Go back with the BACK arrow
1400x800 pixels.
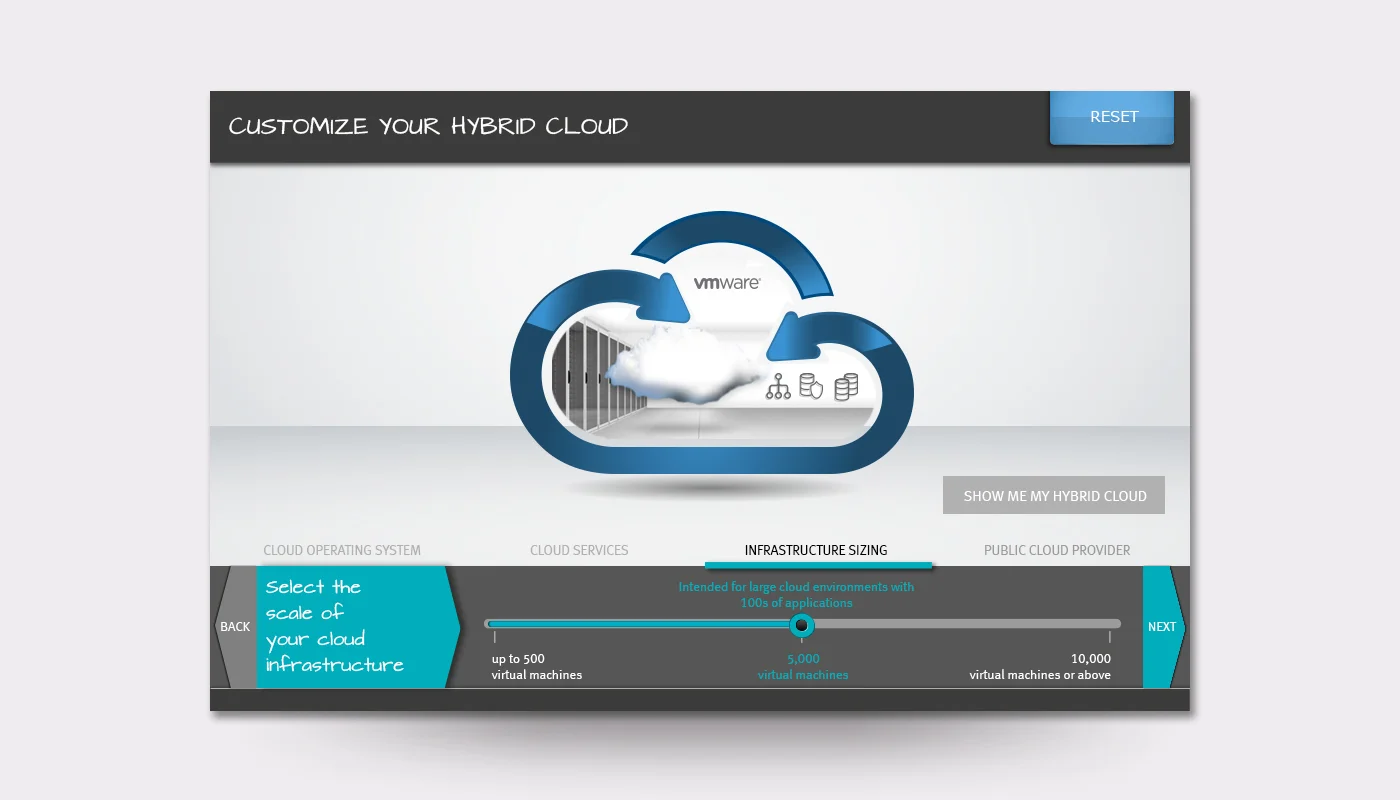click(x=235, y=627)
